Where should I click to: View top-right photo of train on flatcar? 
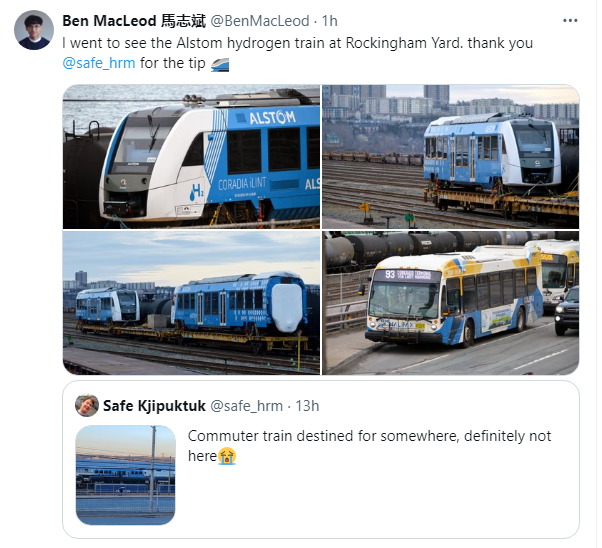click(450, 157)
